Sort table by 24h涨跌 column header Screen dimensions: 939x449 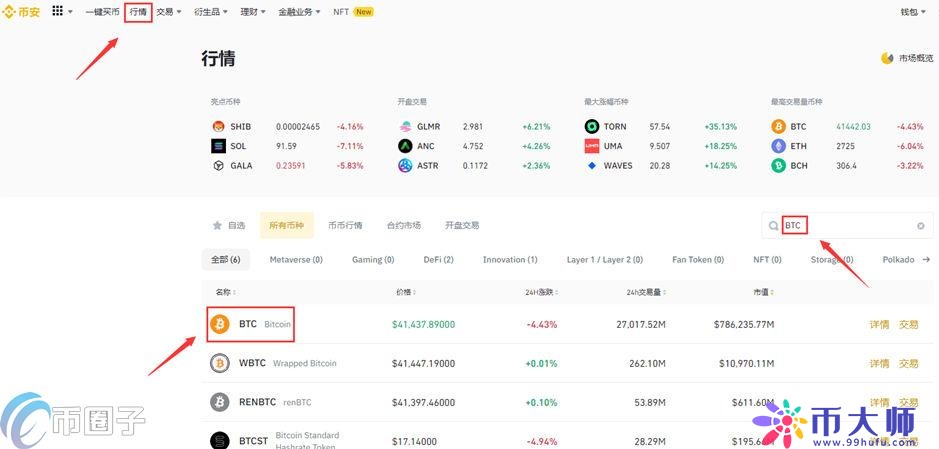point(541,292)
